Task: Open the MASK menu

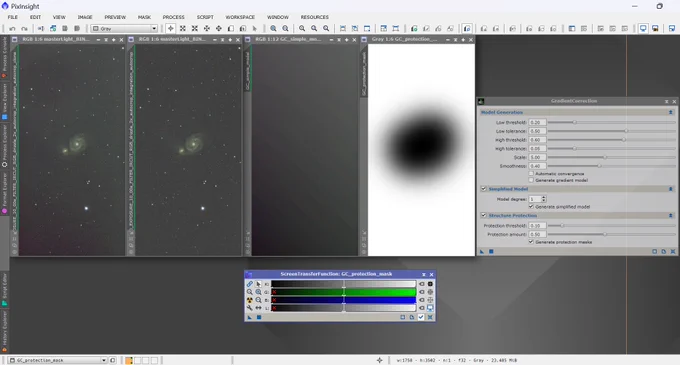Action: (144, 17)
